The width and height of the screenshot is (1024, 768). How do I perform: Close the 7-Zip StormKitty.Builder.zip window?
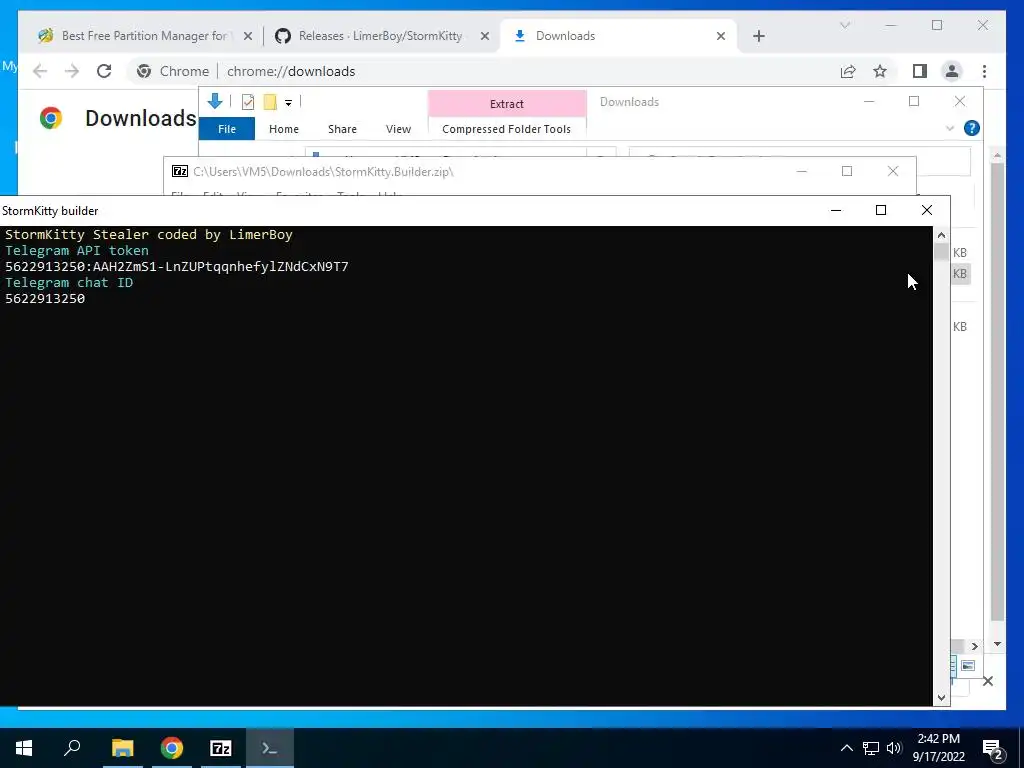pyautogui.click(x=893, y=171)
